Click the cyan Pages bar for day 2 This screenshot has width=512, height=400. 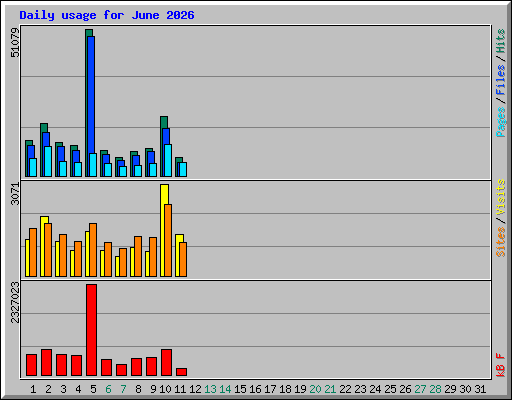point(48,161)
